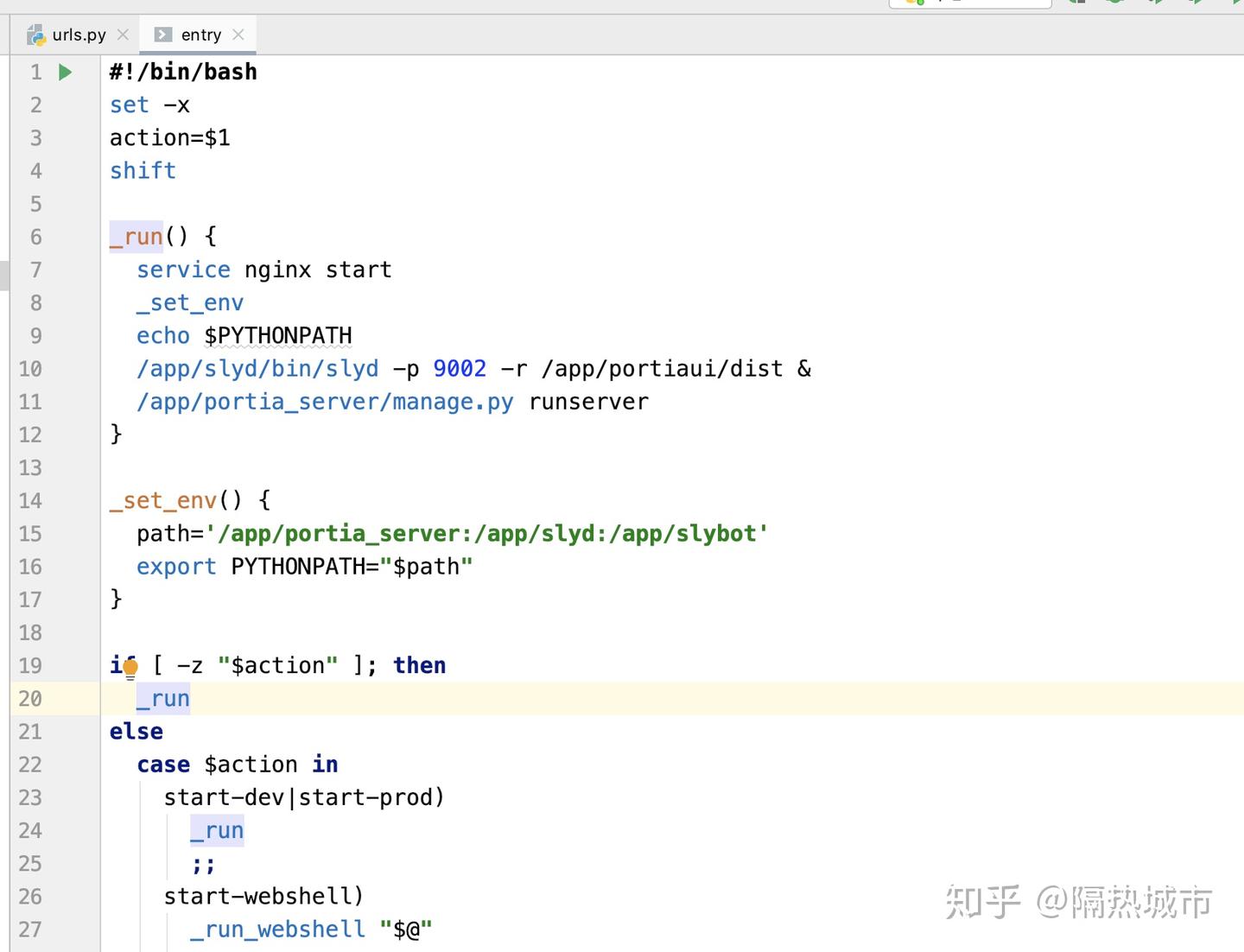
Task: Click the first green step arrow icon
Action: (1155, 3)
